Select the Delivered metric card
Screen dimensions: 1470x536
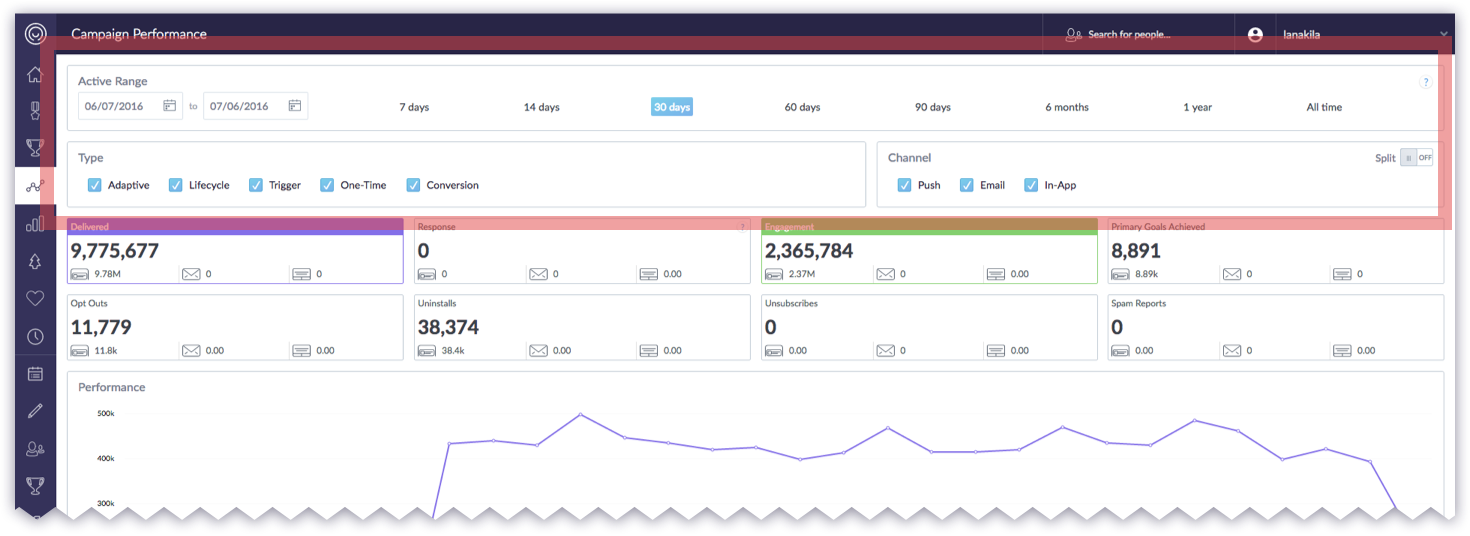(235, 251)
